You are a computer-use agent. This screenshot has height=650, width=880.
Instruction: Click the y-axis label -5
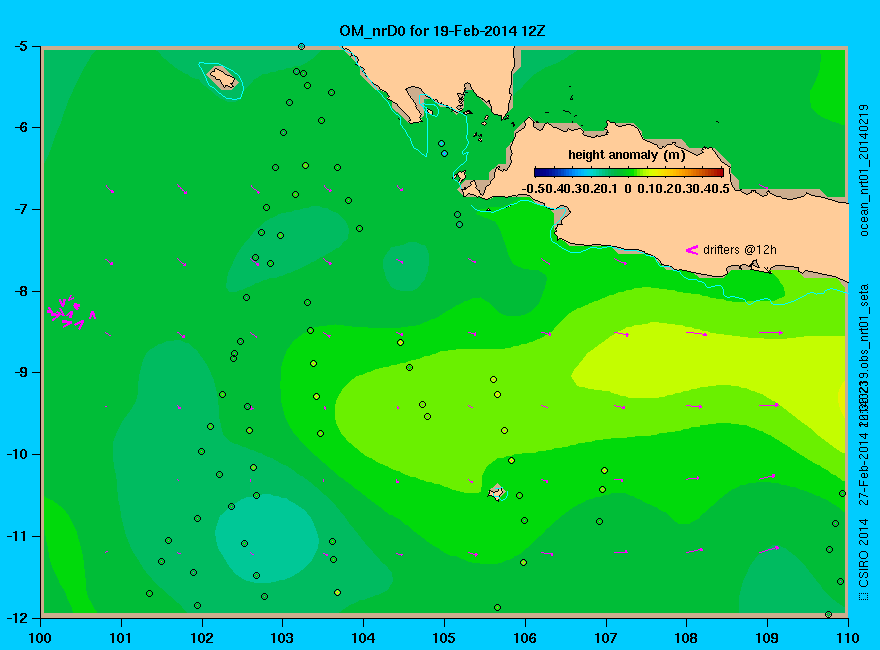(x=20, y=46)
